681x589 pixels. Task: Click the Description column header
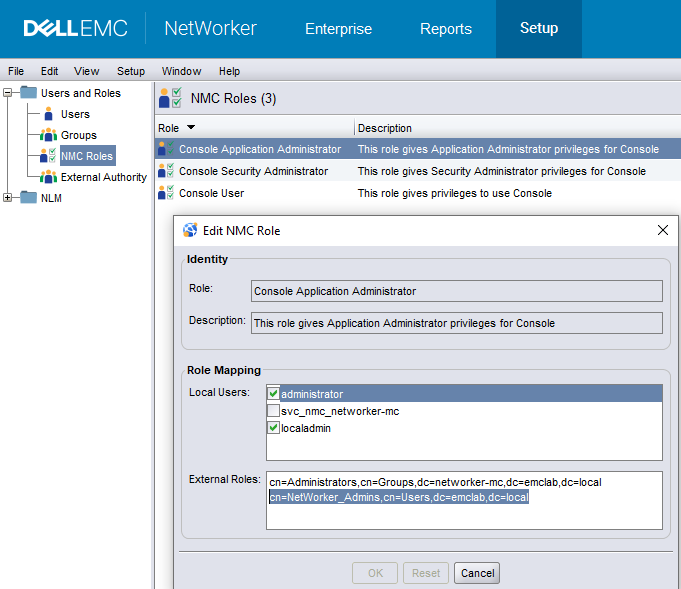tap(384, 128)
